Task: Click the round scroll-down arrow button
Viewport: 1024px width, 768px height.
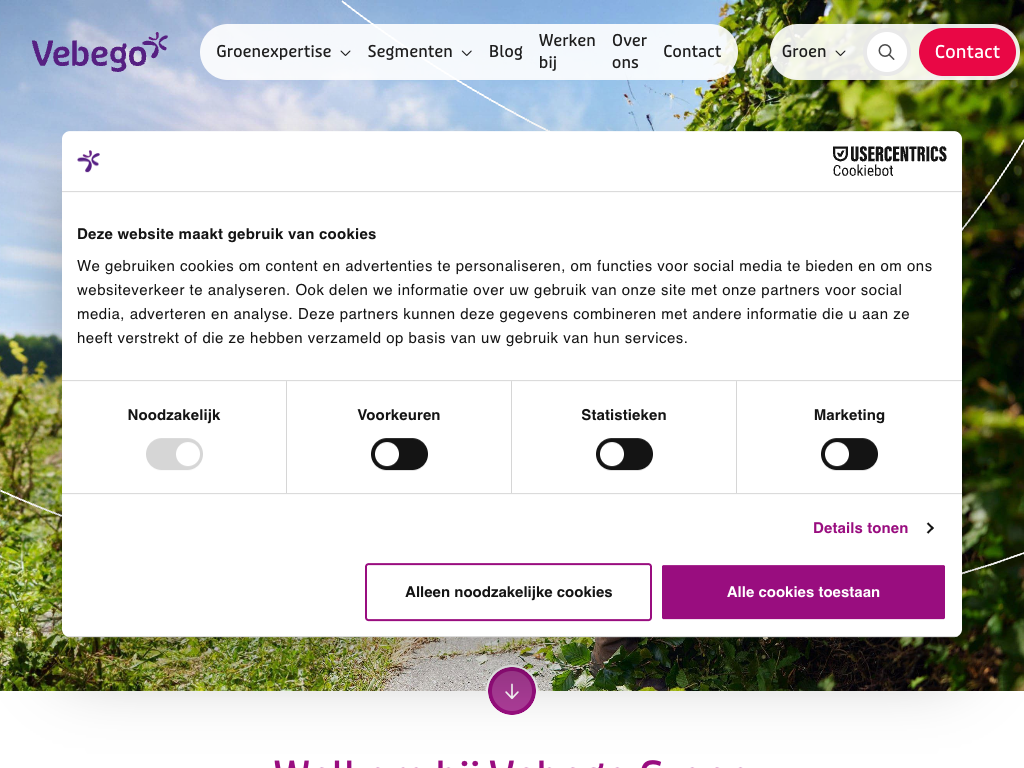Action: [x=512, y=691]
